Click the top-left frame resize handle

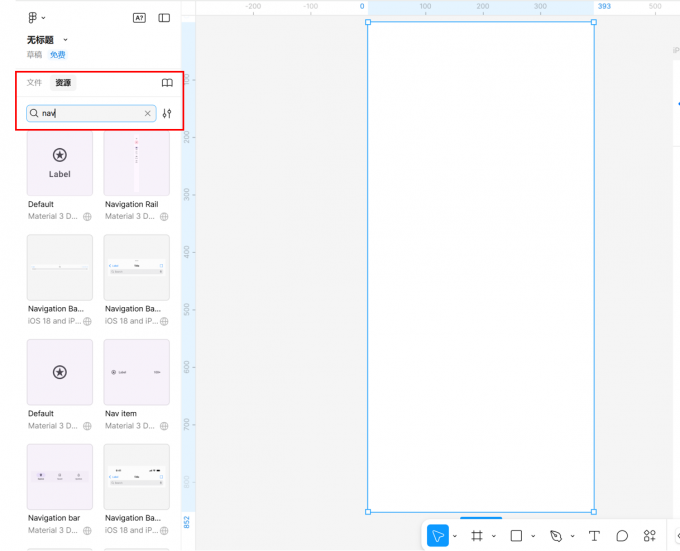click(368, 22)
